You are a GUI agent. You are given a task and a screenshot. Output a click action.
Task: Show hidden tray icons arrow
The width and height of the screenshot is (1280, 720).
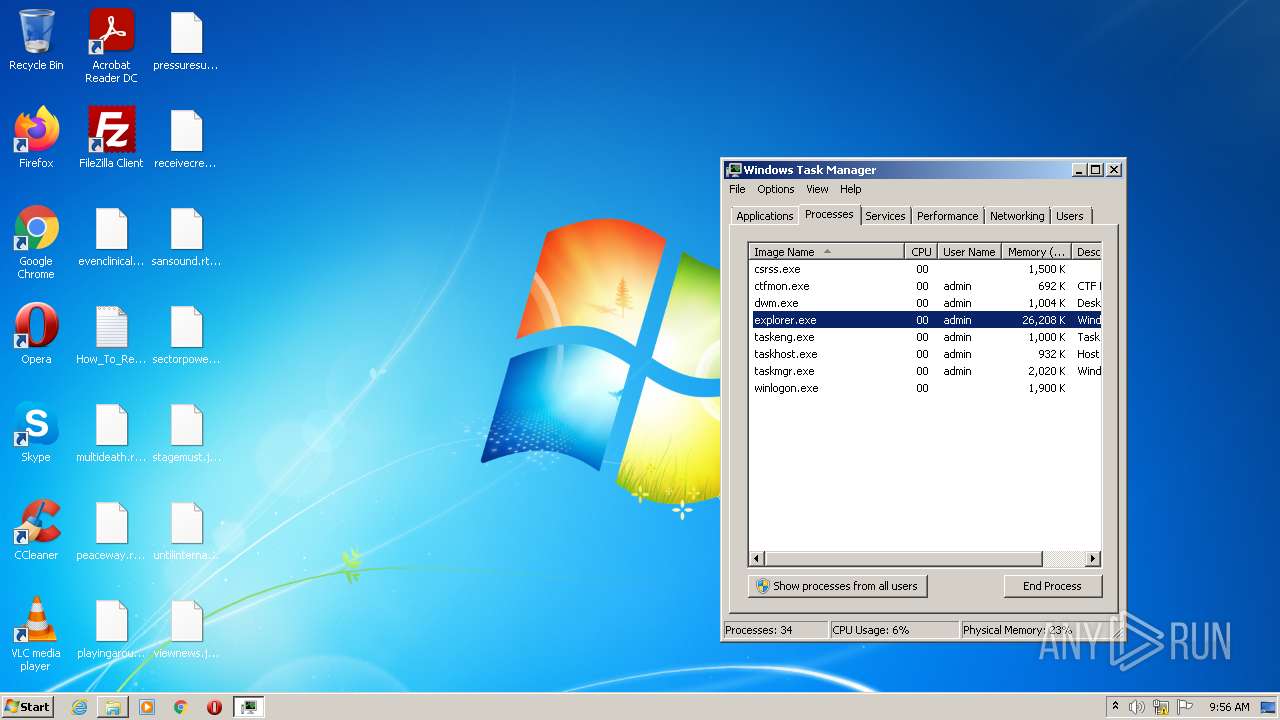1114,707
